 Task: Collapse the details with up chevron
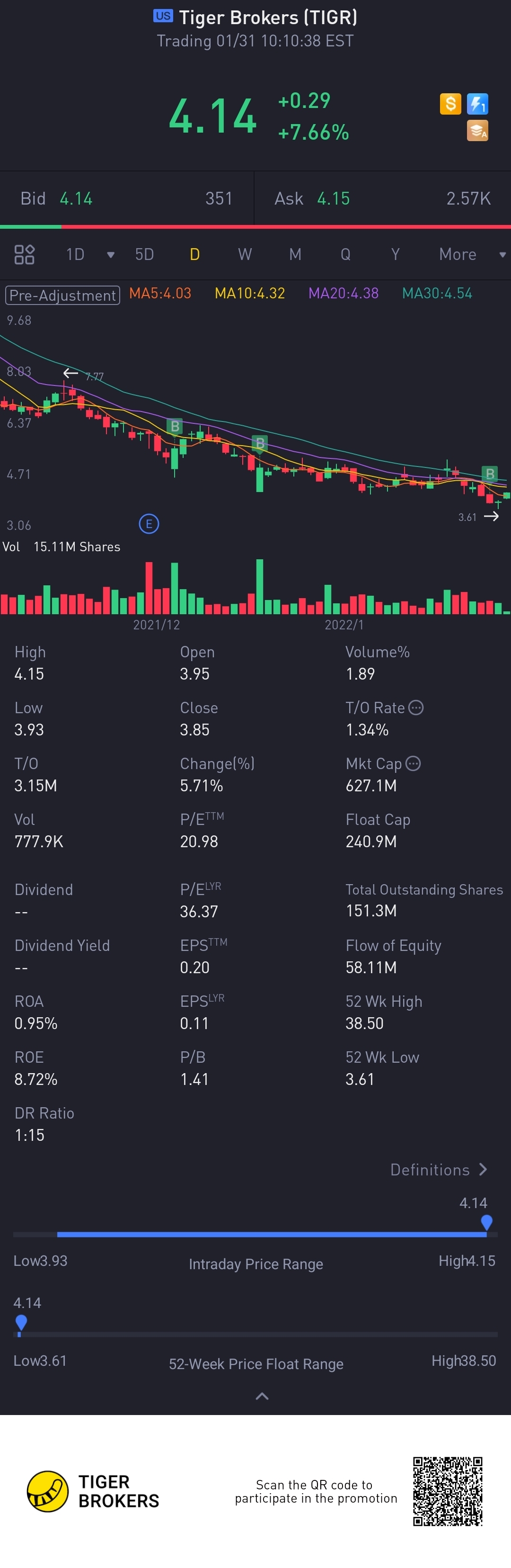(262, 1397)
